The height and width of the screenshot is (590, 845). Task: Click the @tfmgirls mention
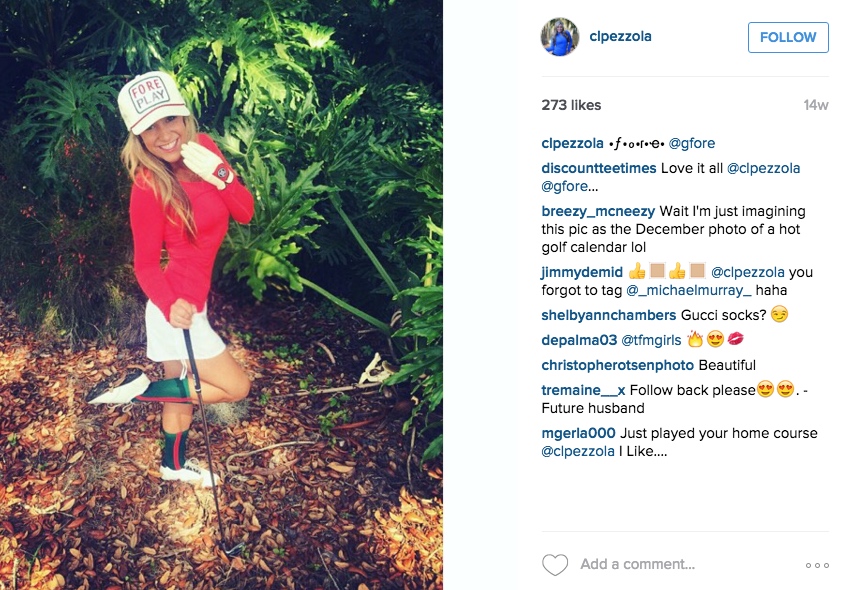point(649,340)
